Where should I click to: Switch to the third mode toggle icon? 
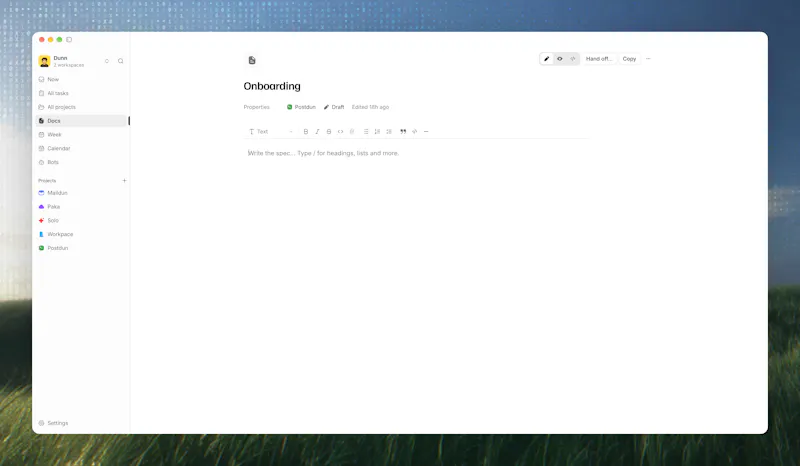coord(573,59)
